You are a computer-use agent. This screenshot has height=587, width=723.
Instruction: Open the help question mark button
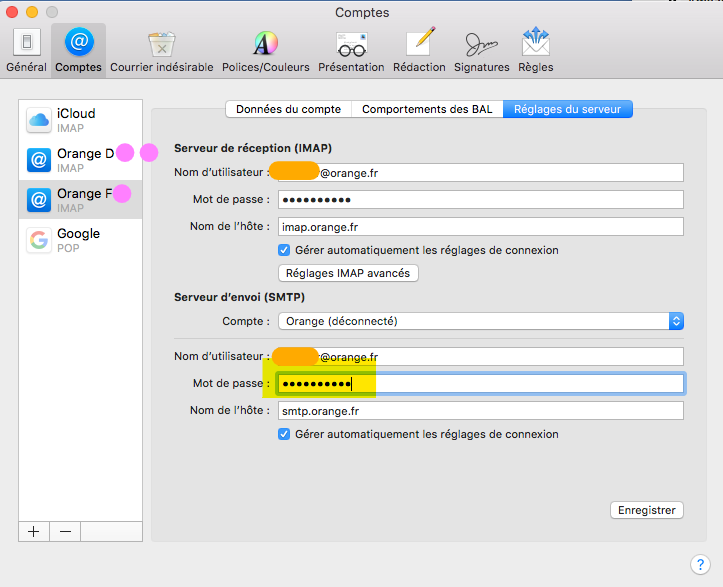700,565
